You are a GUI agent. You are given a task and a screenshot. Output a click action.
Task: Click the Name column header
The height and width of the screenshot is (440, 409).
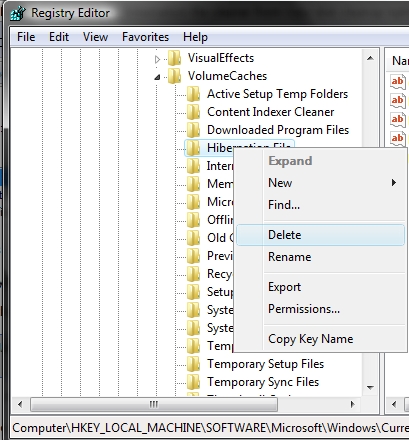tap(399, 60)
